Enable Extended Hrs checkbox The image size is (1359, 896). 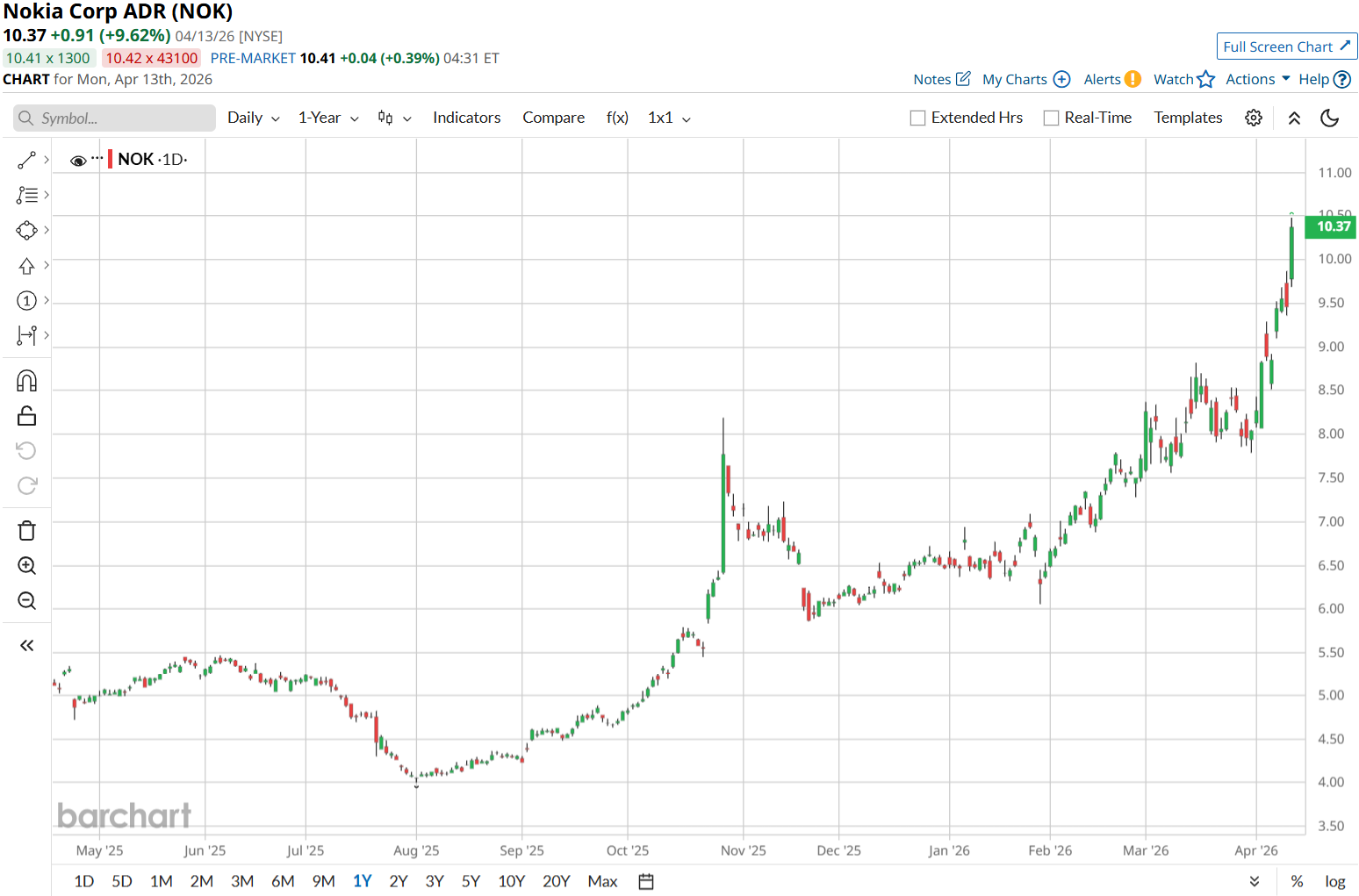point(917,118)
